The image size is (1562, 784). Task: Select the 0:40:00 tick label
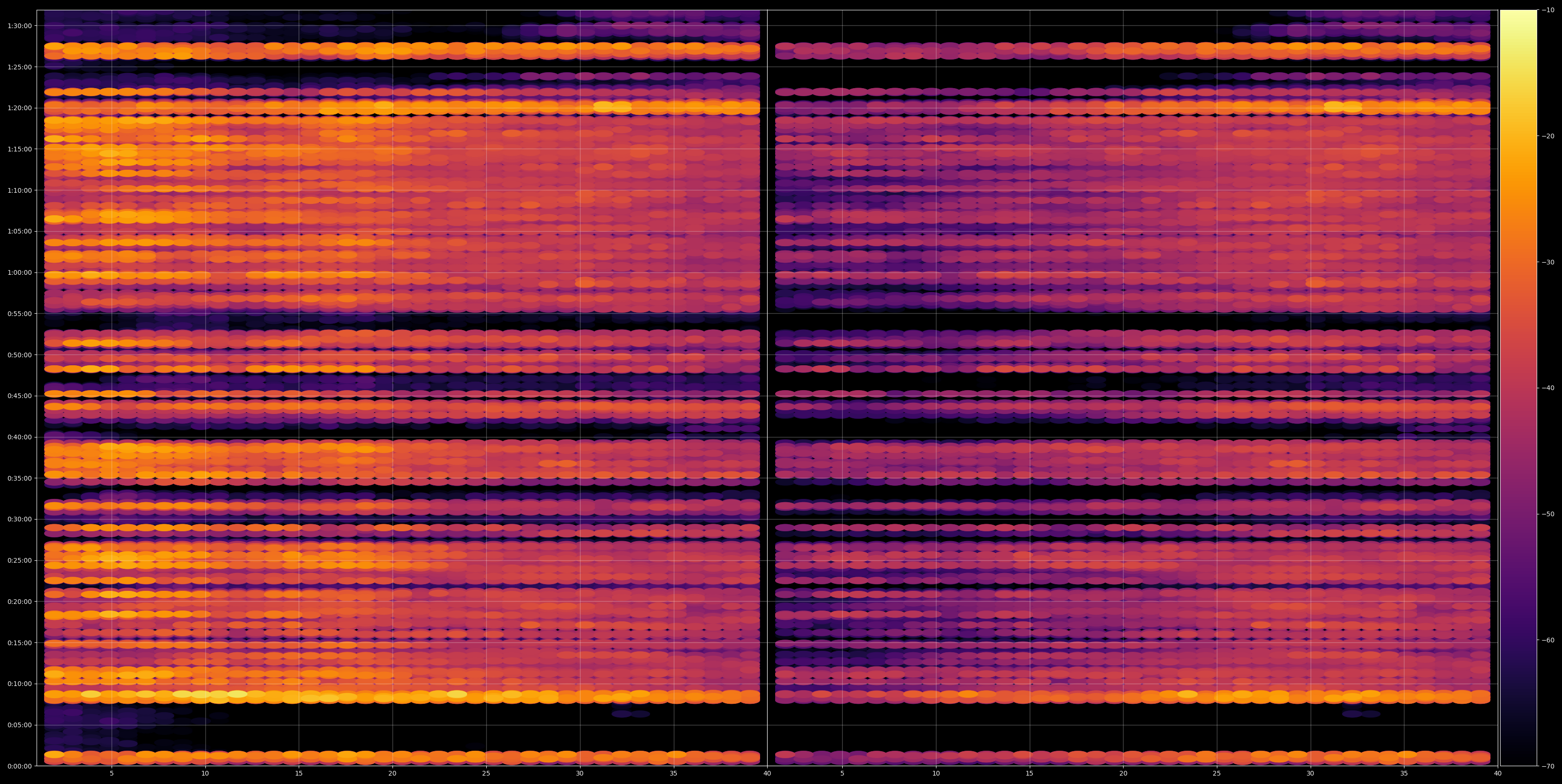(20, 437)
